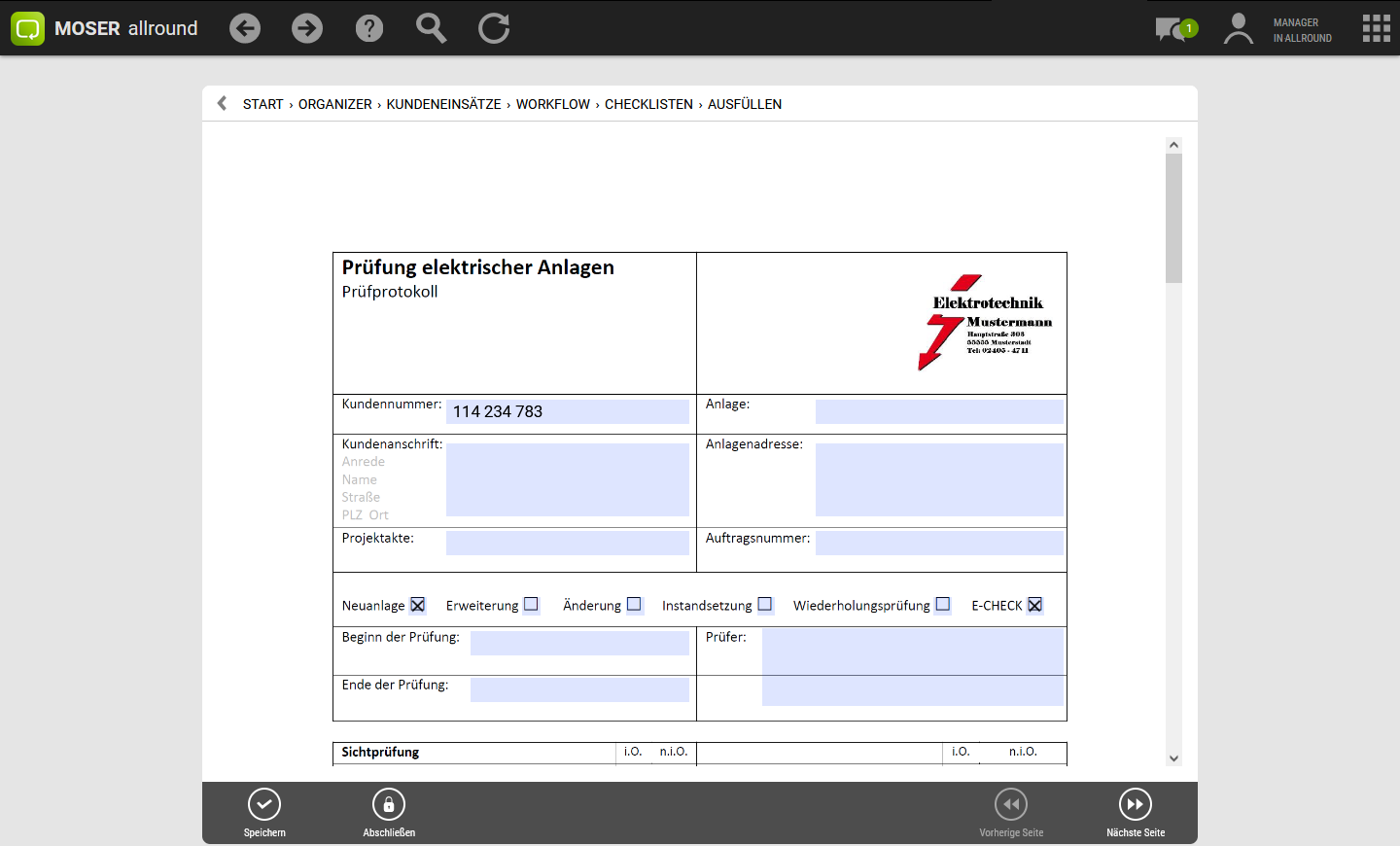Open search with magnifying glass icon
1400x846 pixels.
click(431, 28)
